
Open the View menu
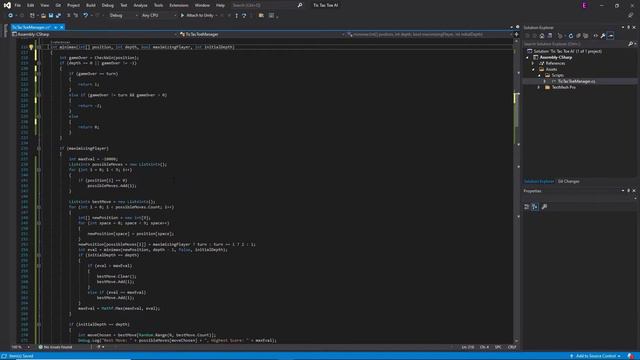[44, 5]
